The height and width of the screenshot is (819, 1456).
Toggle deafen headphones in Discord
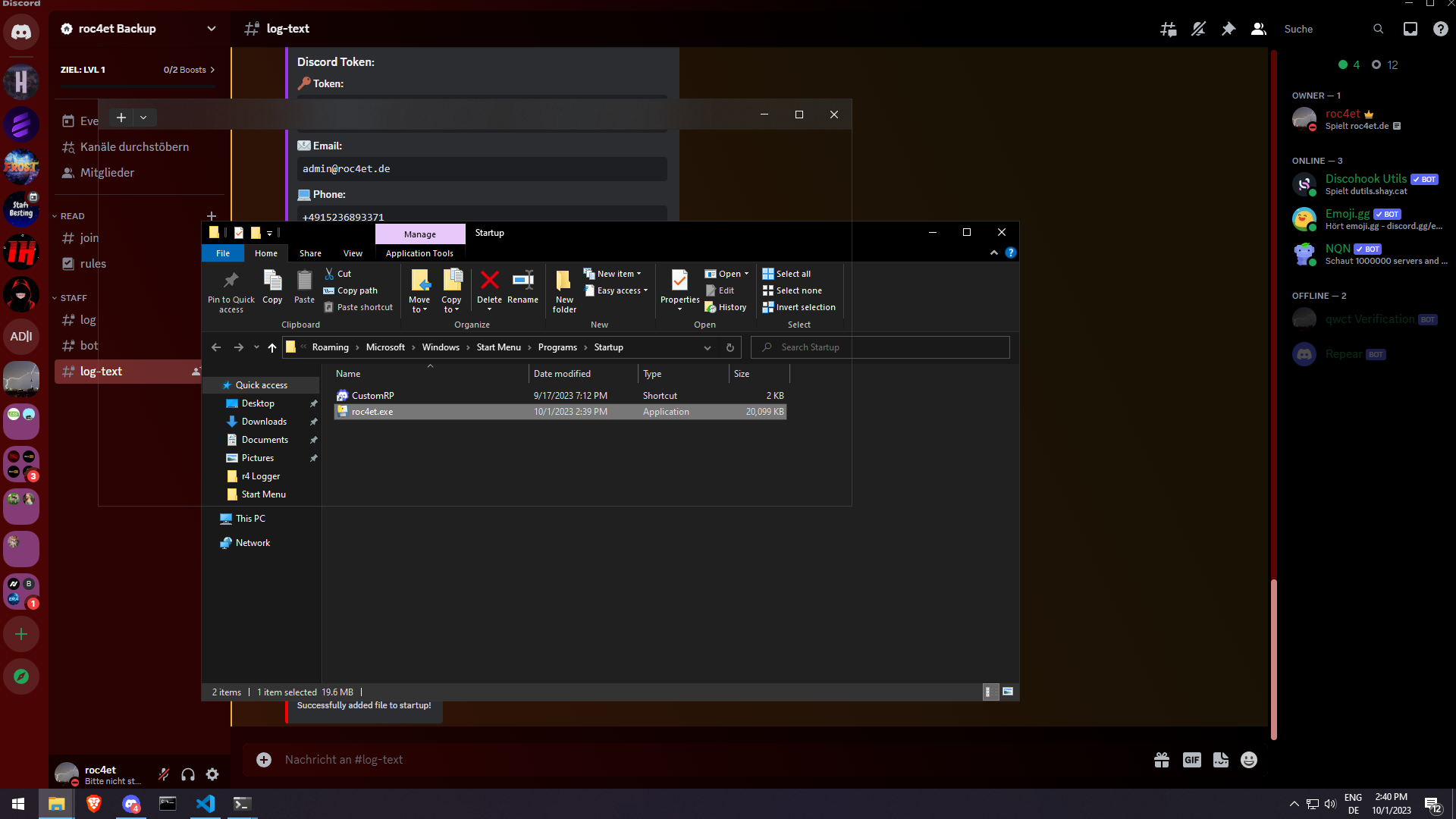point(188,774)
